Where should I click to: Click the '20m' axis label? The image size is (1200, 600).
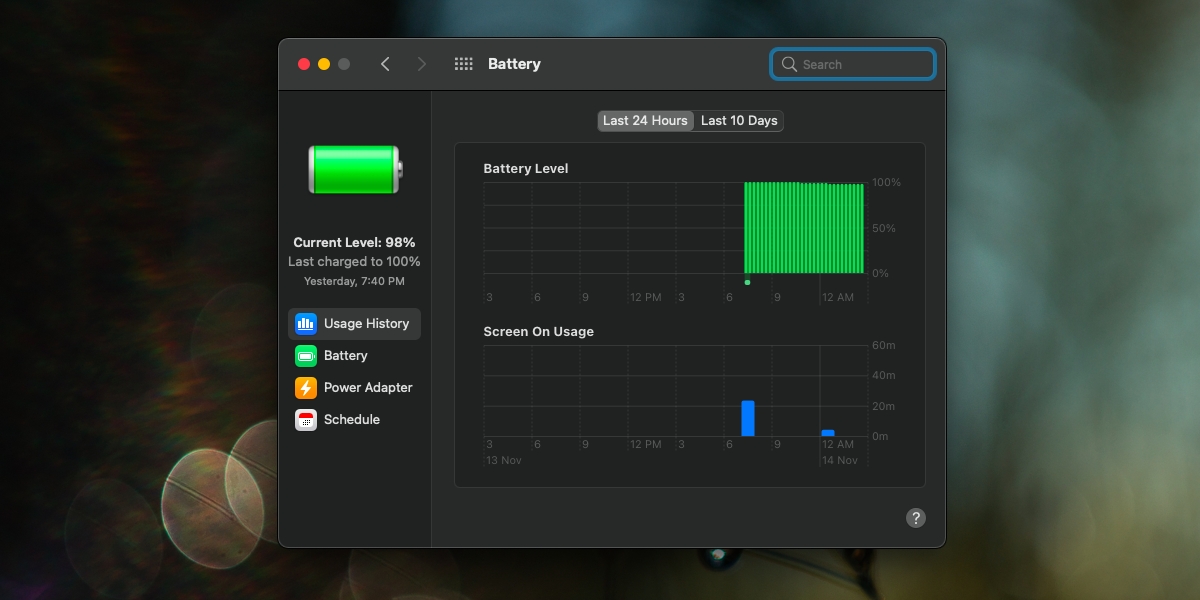click(883, 407)
